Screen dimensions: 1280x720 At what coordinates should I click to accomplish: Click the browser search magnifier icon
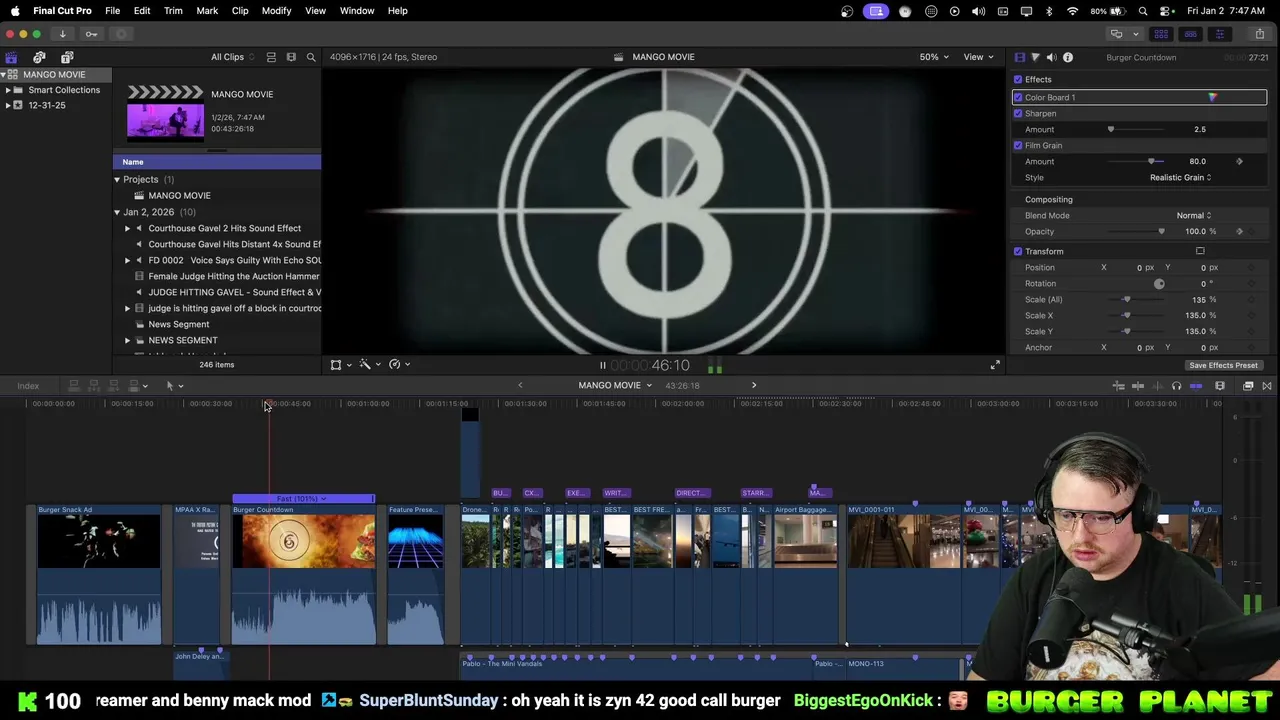(311, 57)
